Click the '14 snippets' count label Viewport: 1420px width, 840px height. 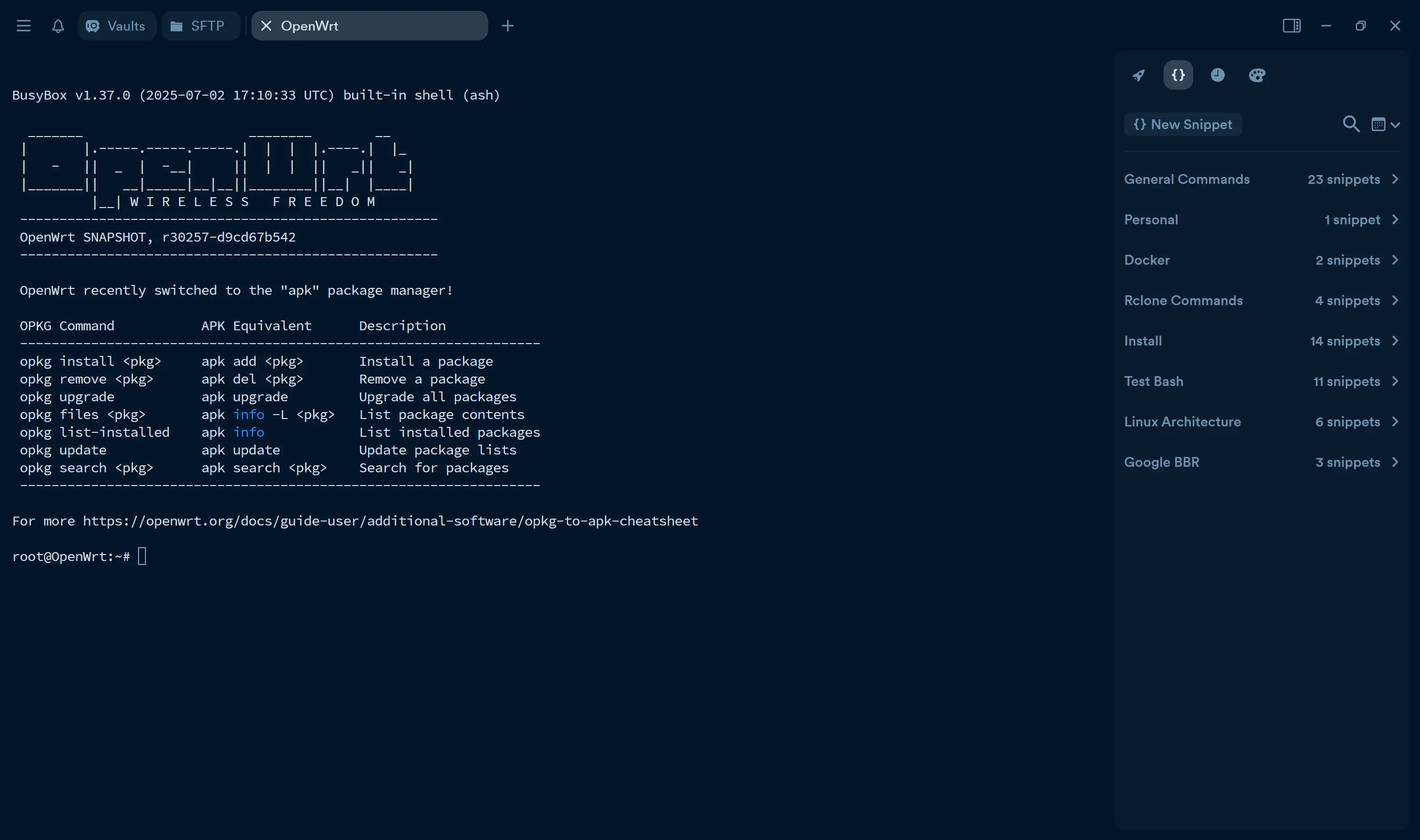tap(1345, 341)
